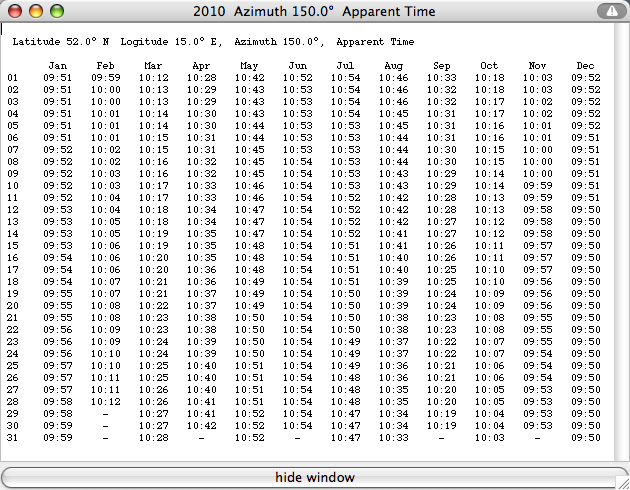Image resolution: width=630 pixels, height=490 pixels.
Task: Click the 10:46 value for May 10
Action: click(250, 186)
